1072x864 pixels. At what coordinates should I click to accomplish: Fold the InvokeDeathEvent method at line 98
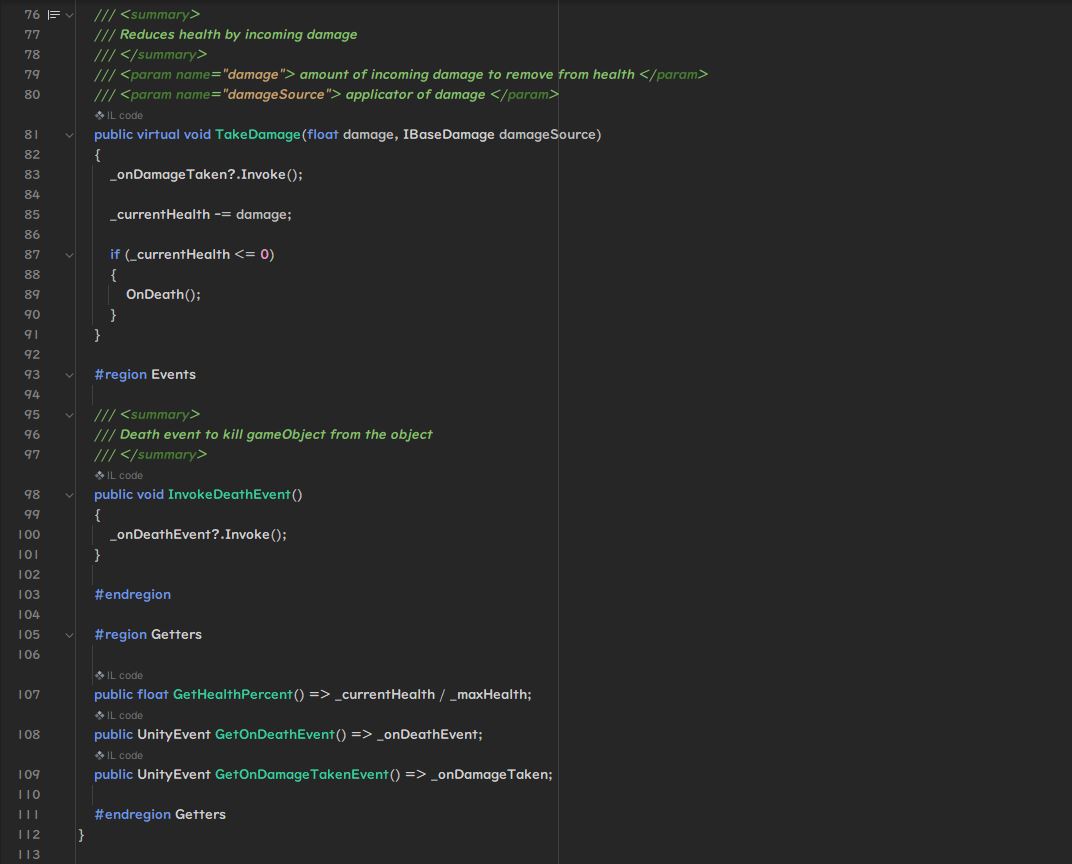(69, 495)
